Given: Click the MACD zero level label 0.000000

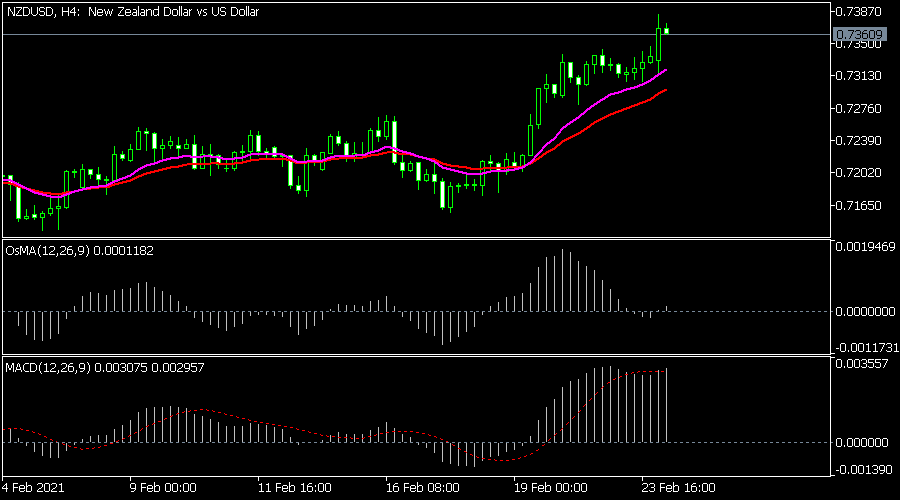Looking at the screenshot, I should [862, 443].
